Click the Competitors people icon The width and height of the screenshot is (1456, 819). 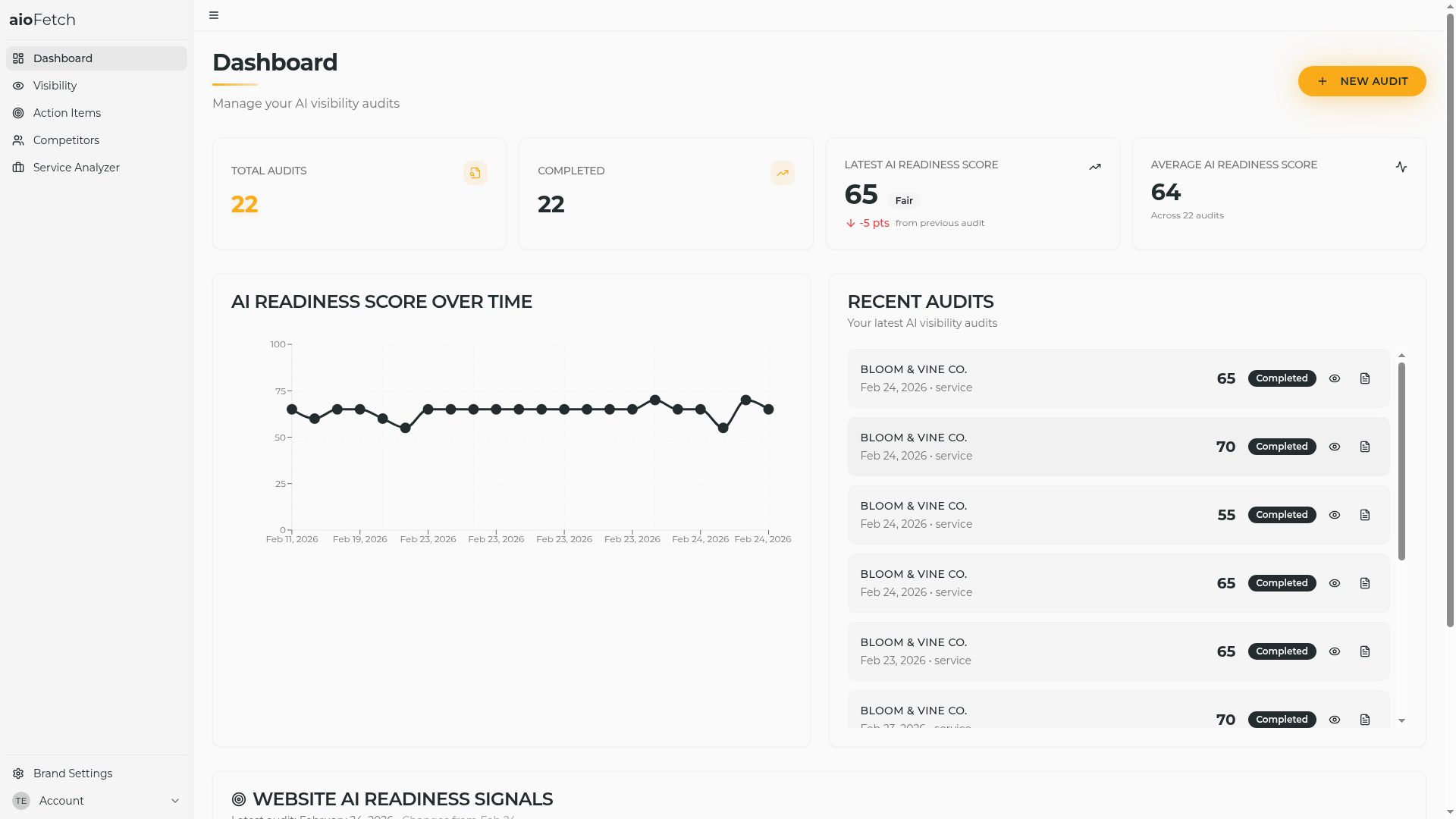tap(19, 140)
